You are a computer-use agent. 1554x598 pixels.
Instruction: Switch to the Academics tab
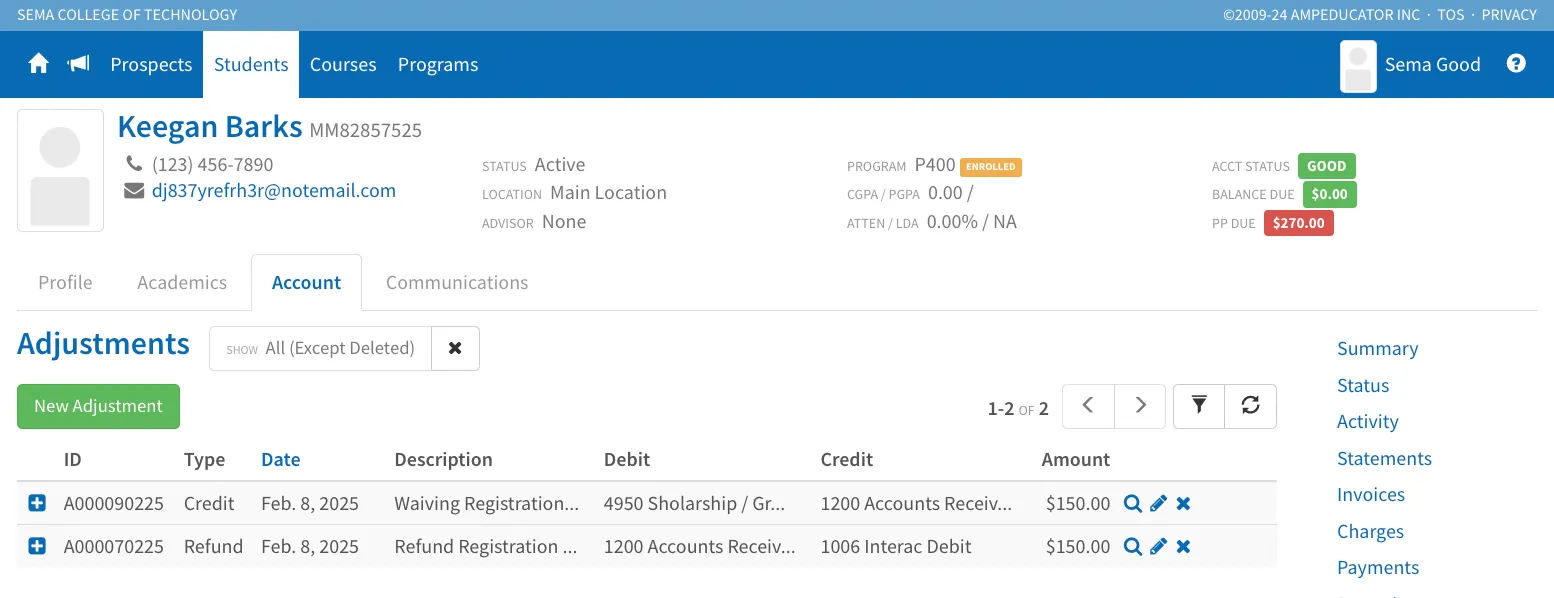pyautogui.click(x=182, y=283)
